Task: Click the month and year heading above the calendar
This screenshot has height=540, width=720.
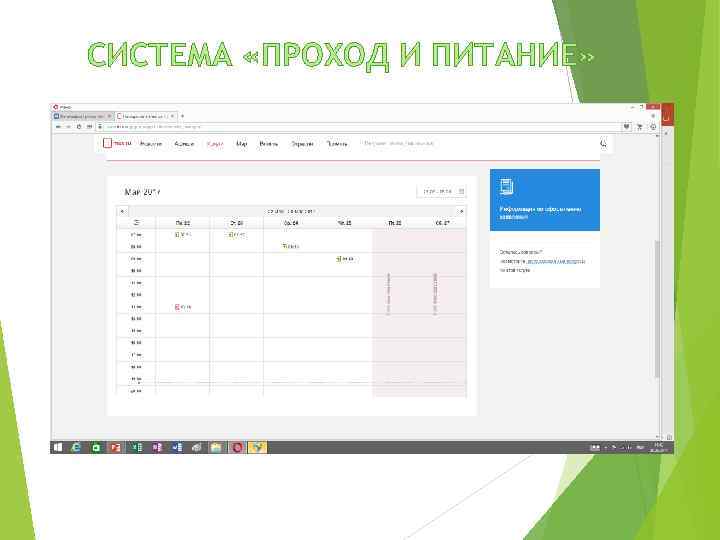Action: pos(142,192)
